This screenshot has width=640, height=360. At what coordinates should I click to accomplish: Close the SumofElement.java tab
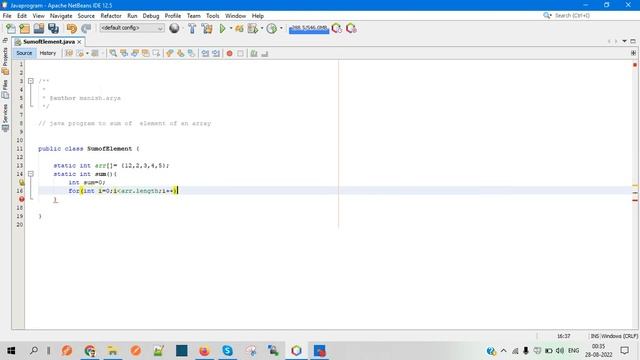(x=80, y=42)
